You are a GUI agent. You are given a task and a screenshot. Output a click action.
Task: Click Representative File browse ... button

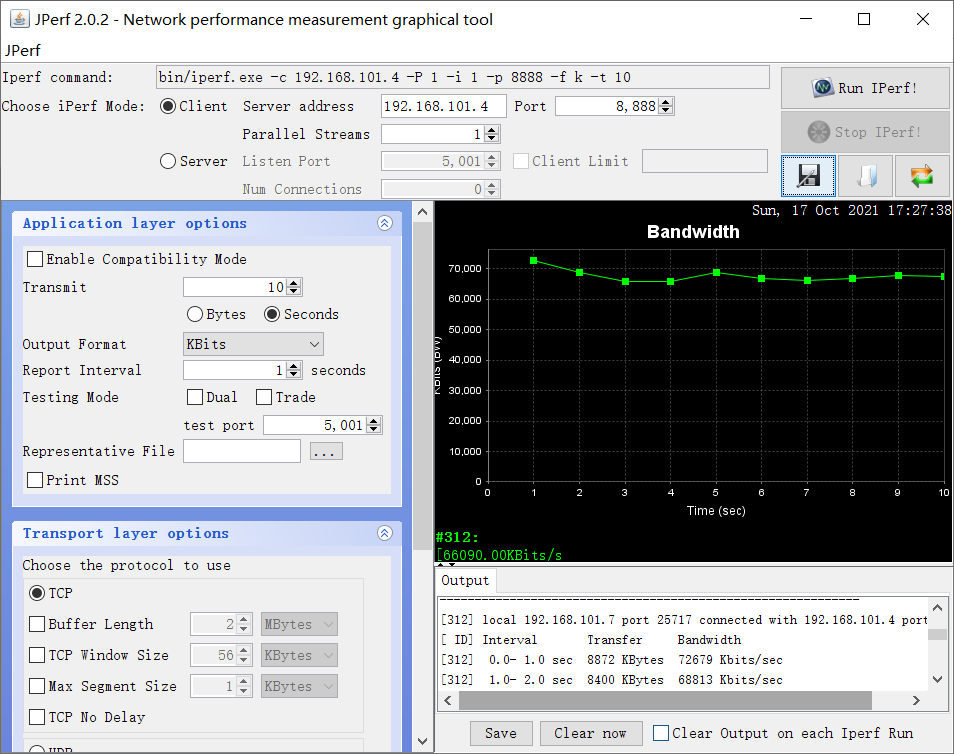coord(326,451)
